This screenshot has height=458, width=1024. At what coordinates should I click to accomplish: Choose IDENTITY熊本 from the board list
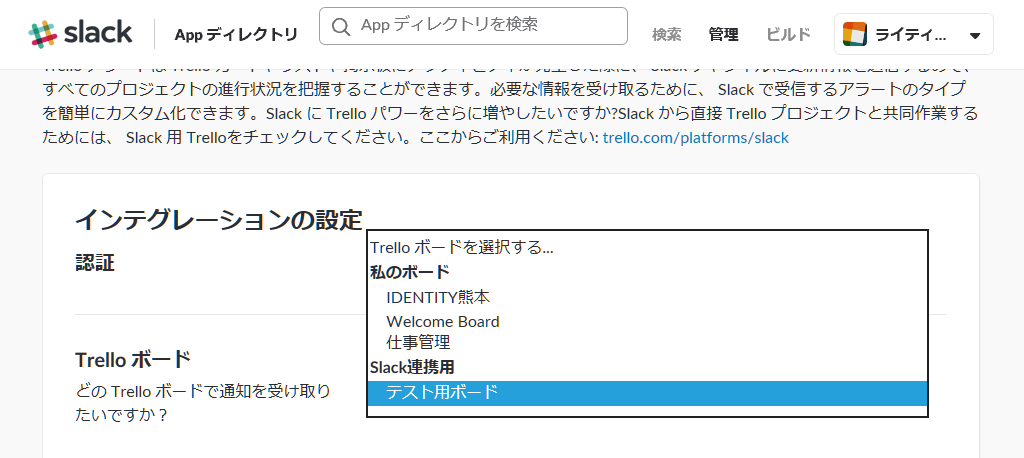tap(438, 297)
